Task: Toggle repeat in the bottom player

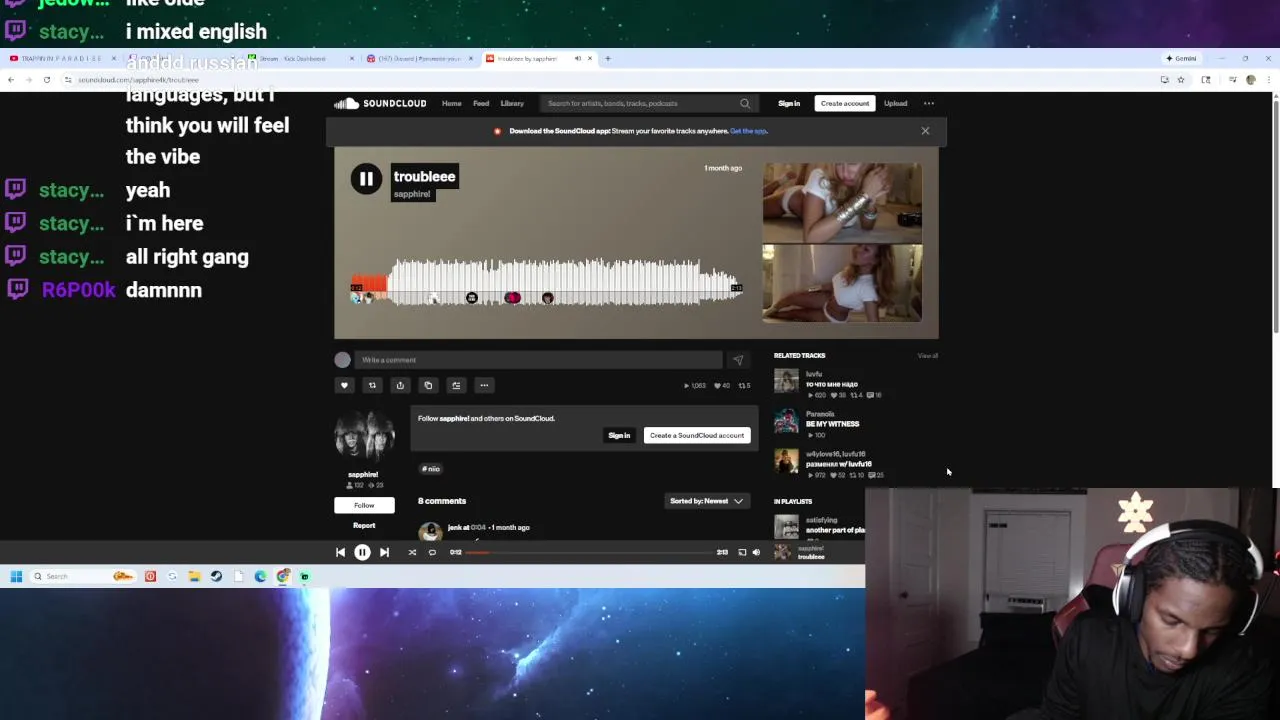Action: pos(432,552)
